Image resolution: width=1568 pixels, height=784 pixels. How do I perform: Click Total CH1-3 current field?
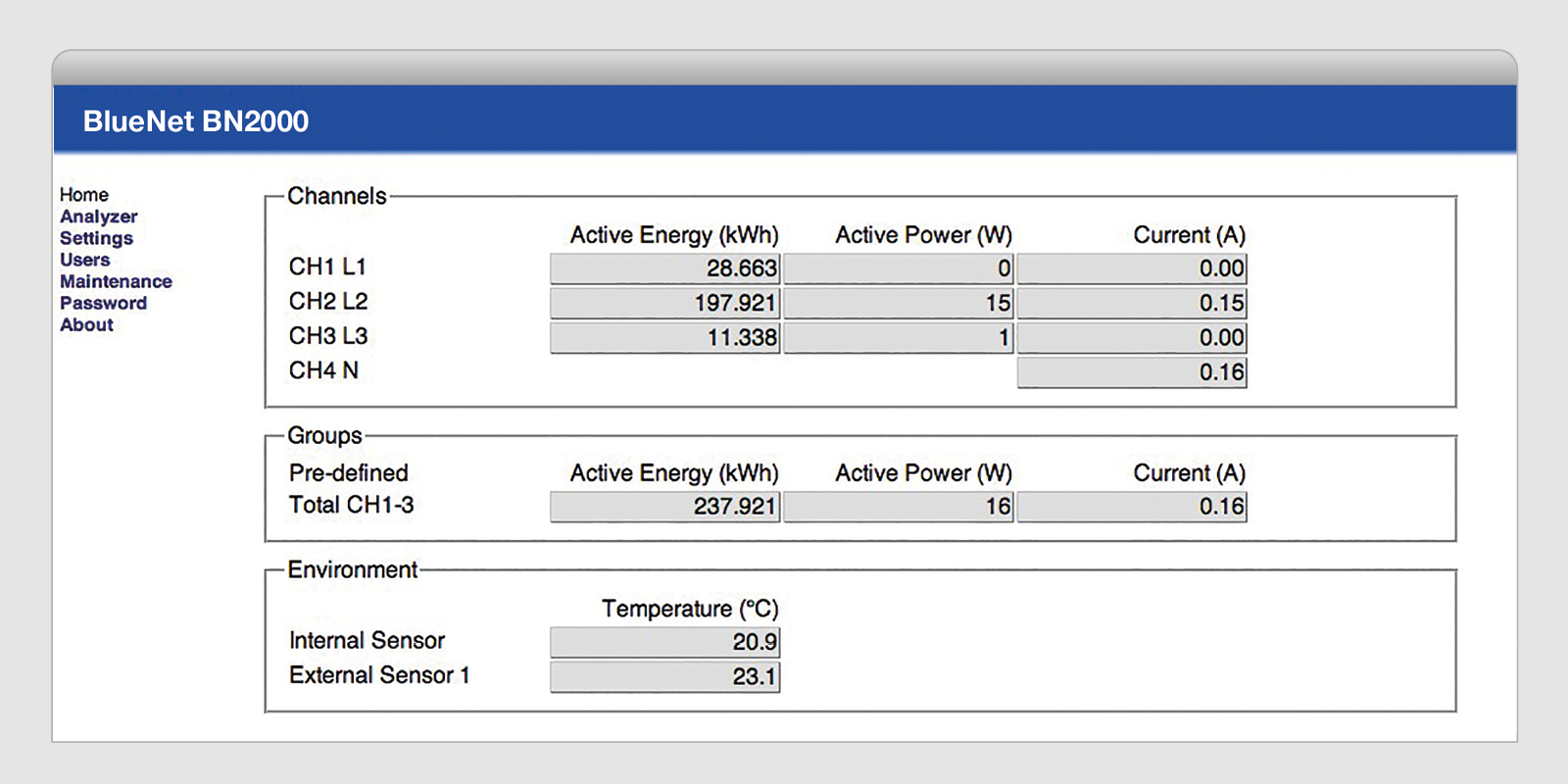pyautogui.click(x=1132, y=507)
